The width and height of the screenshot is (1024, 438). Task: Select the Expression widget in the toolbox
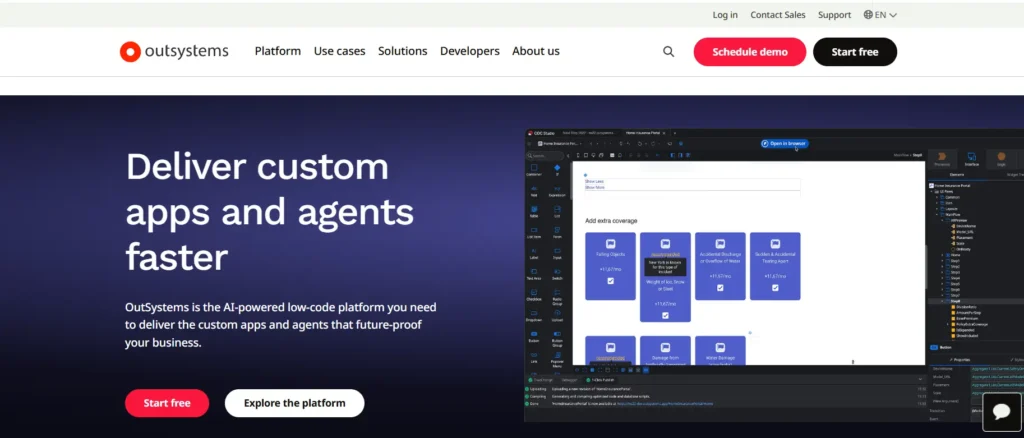pos(557,192)
